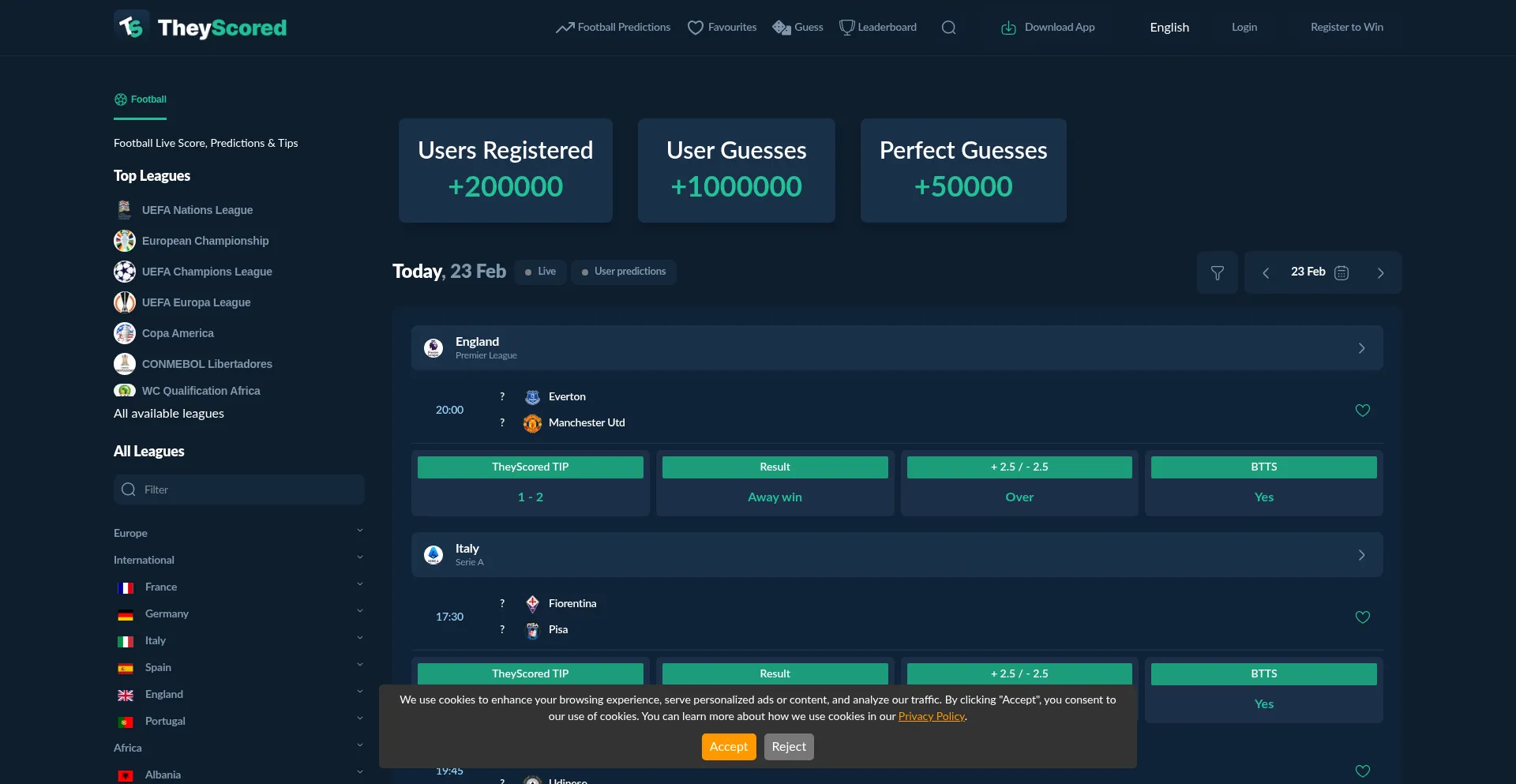This screenshot has height=784, width=1516.
Task: Open the English language selector
Action: coord(1169,28)
